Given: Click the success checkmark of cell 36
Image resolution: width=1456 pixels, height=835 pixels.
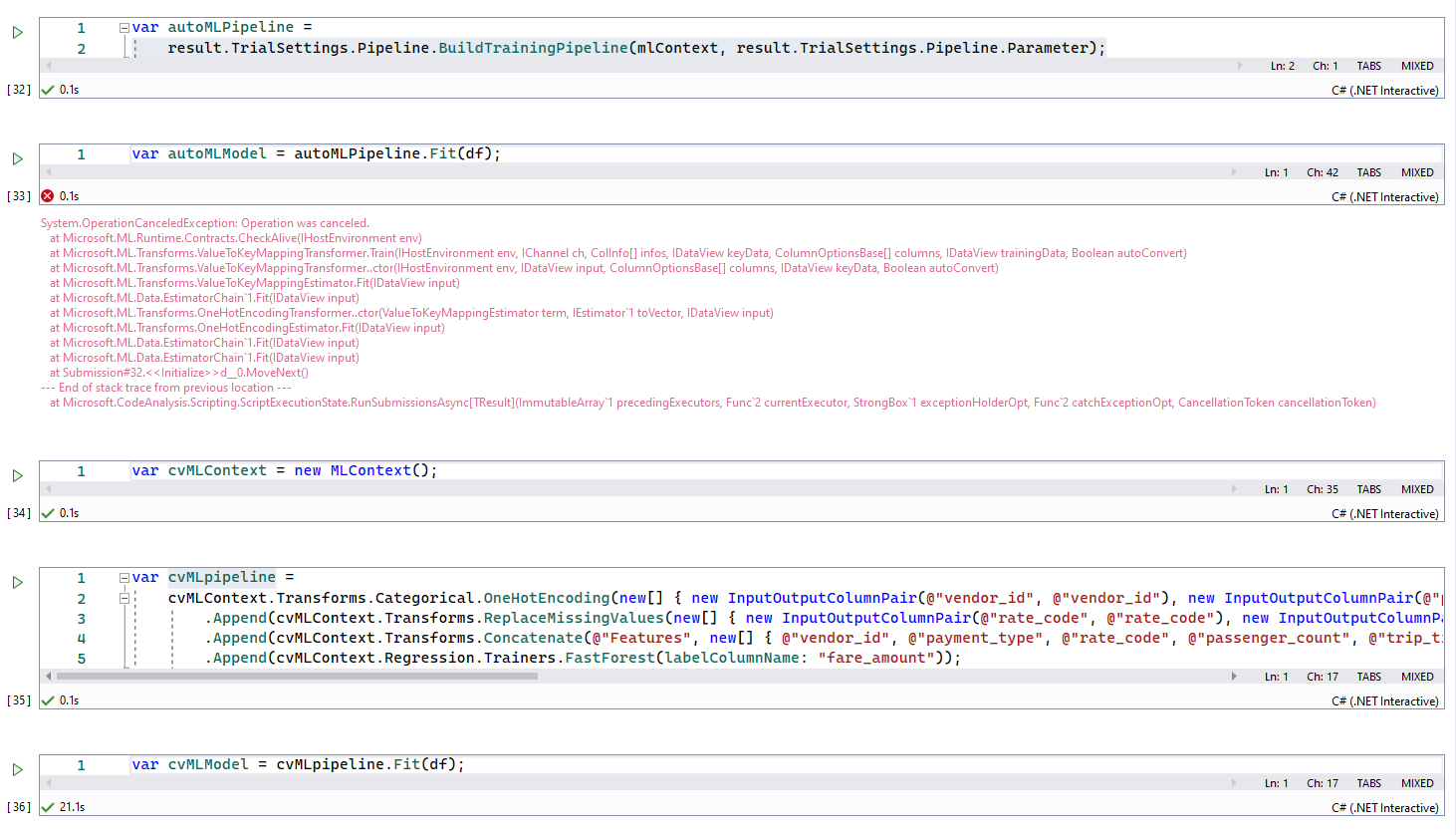Looking at the screenshot, I should click(x=47, y=807).
